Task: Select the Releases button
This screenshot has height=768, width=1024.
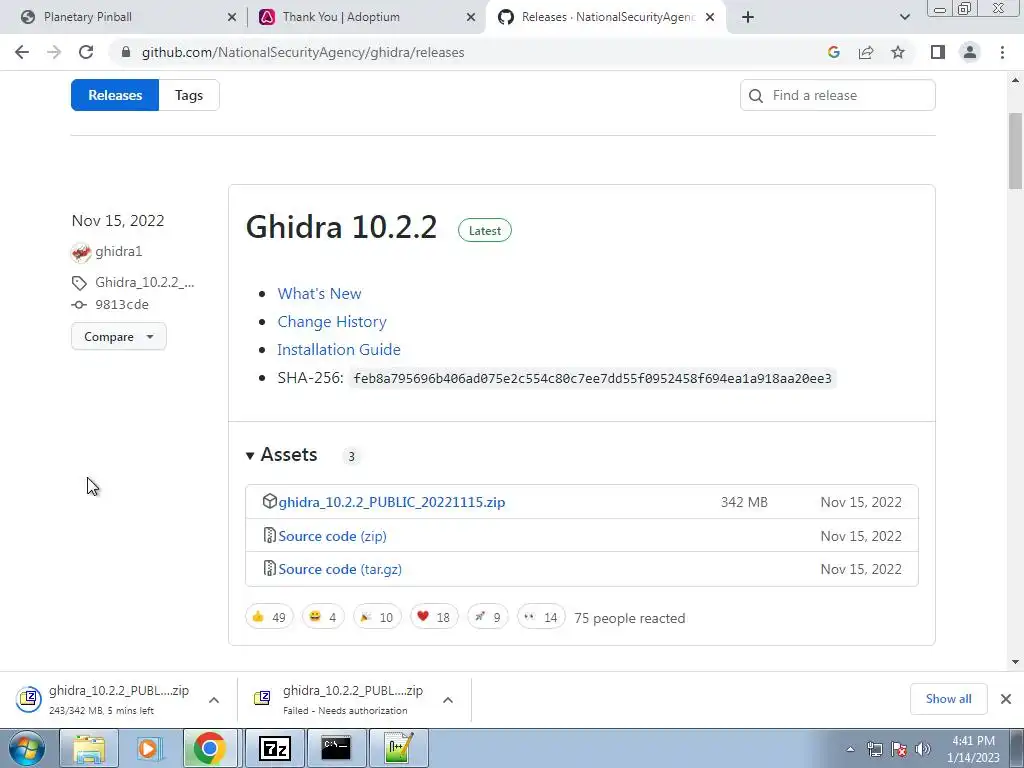Action: coord(115,95)
